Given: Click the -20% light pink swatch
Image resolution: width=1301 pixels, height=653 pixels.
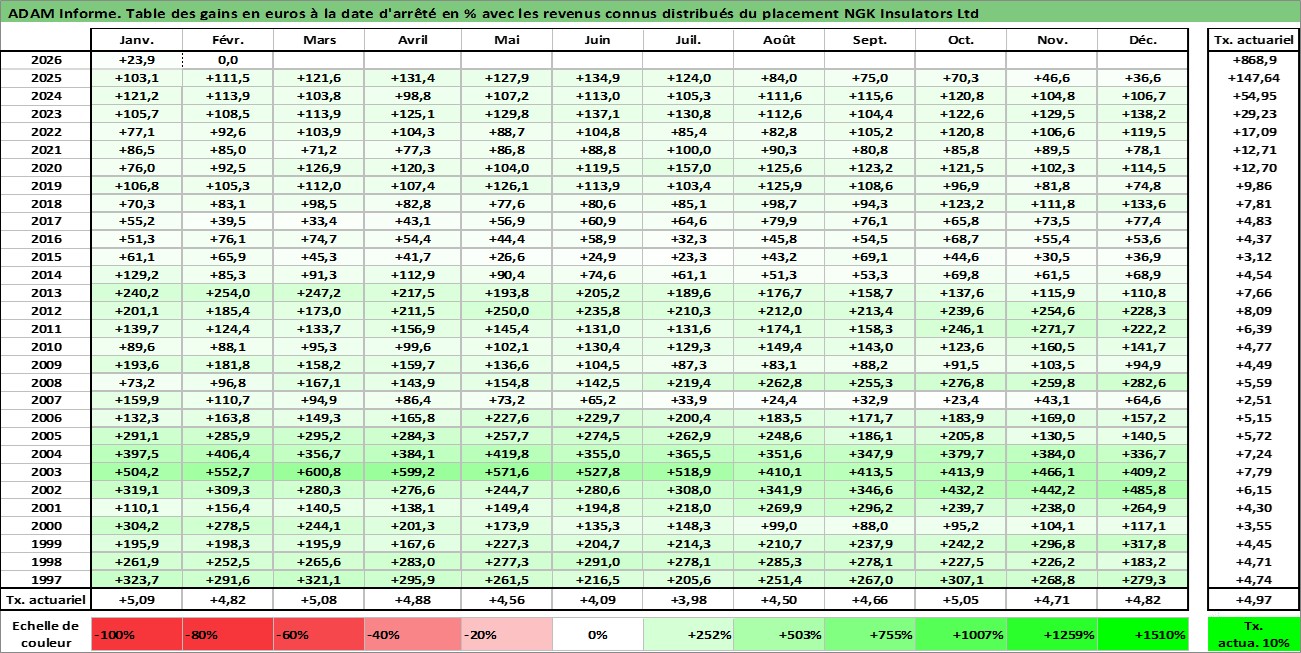Looking at the screenshot, I should click(x=506, y=634).
